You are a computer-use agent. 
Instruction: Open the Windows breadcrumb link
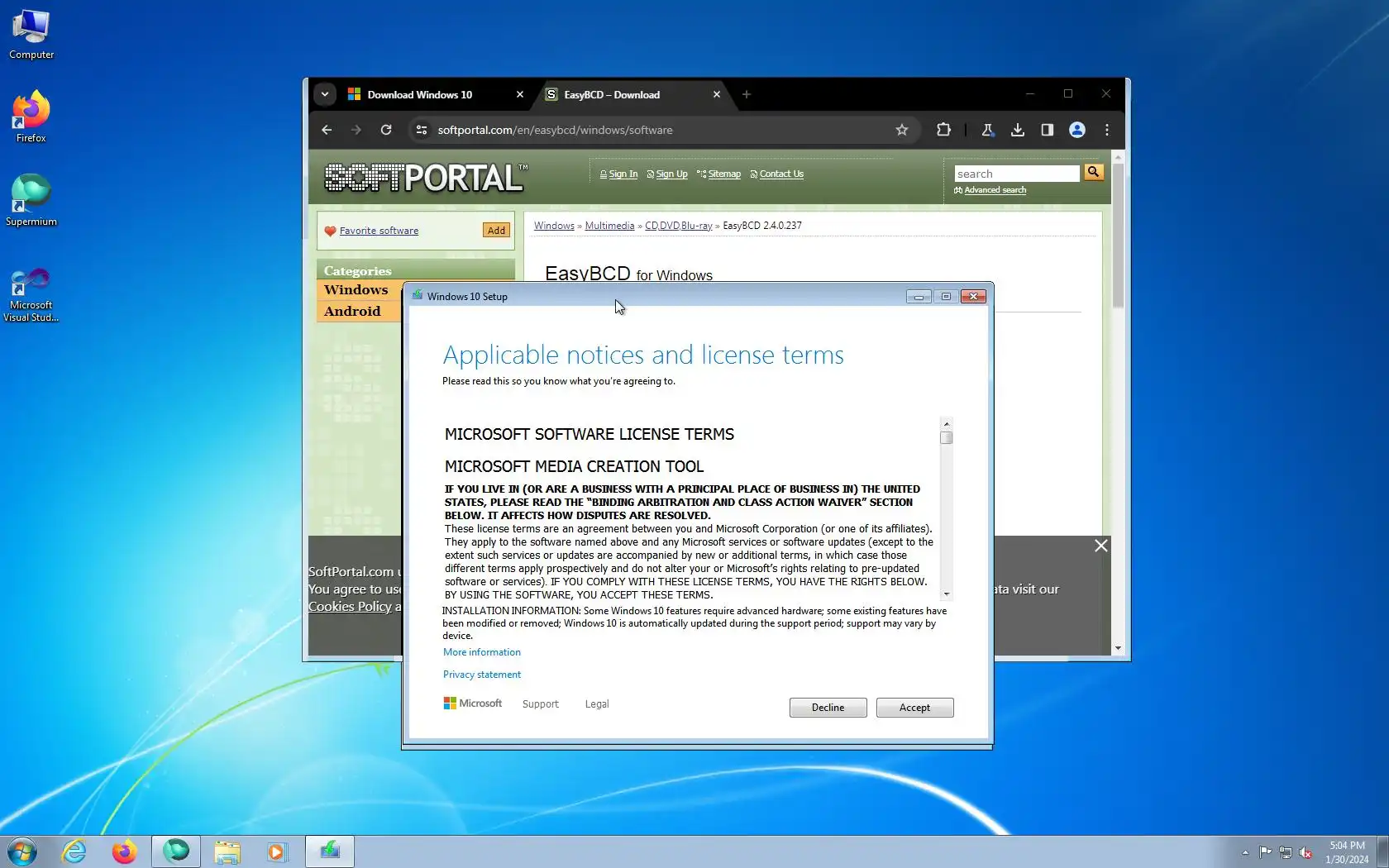click(554, 226)
